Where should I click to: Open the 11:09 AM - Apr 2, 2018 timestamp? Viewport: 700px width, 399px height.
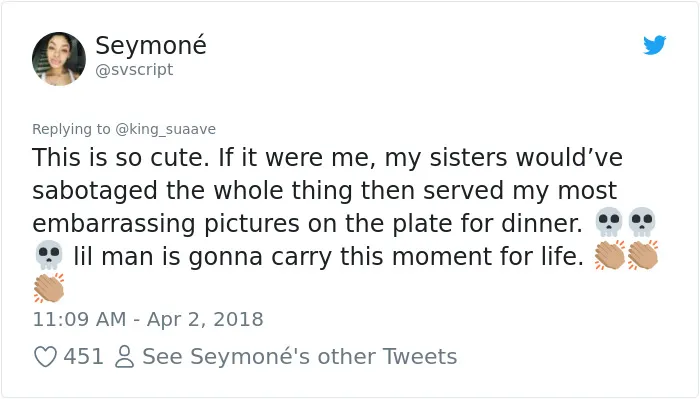click(148, 319)
